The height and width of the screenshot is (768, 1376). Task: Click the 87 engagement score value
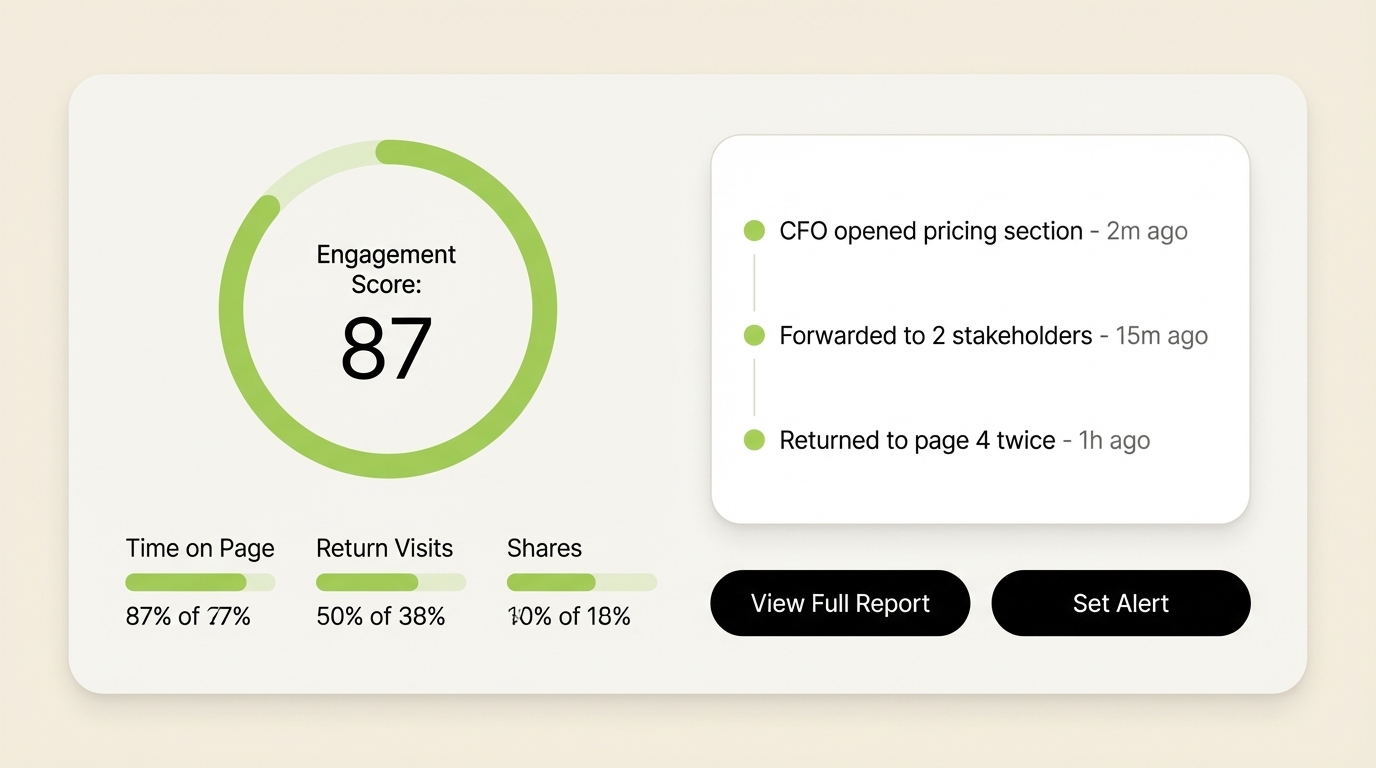387,349
